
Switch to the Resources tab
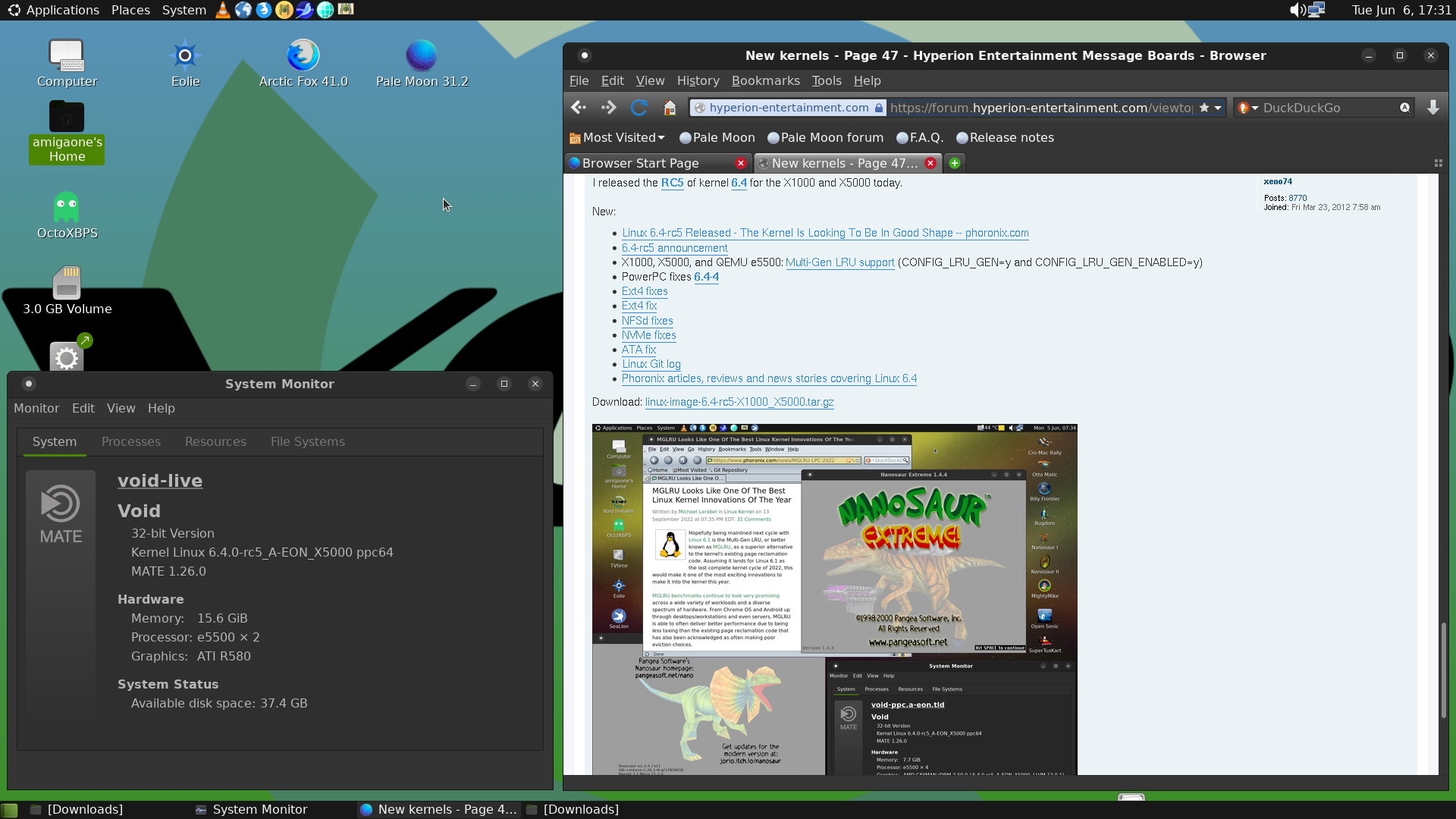[x=215, y=441]
